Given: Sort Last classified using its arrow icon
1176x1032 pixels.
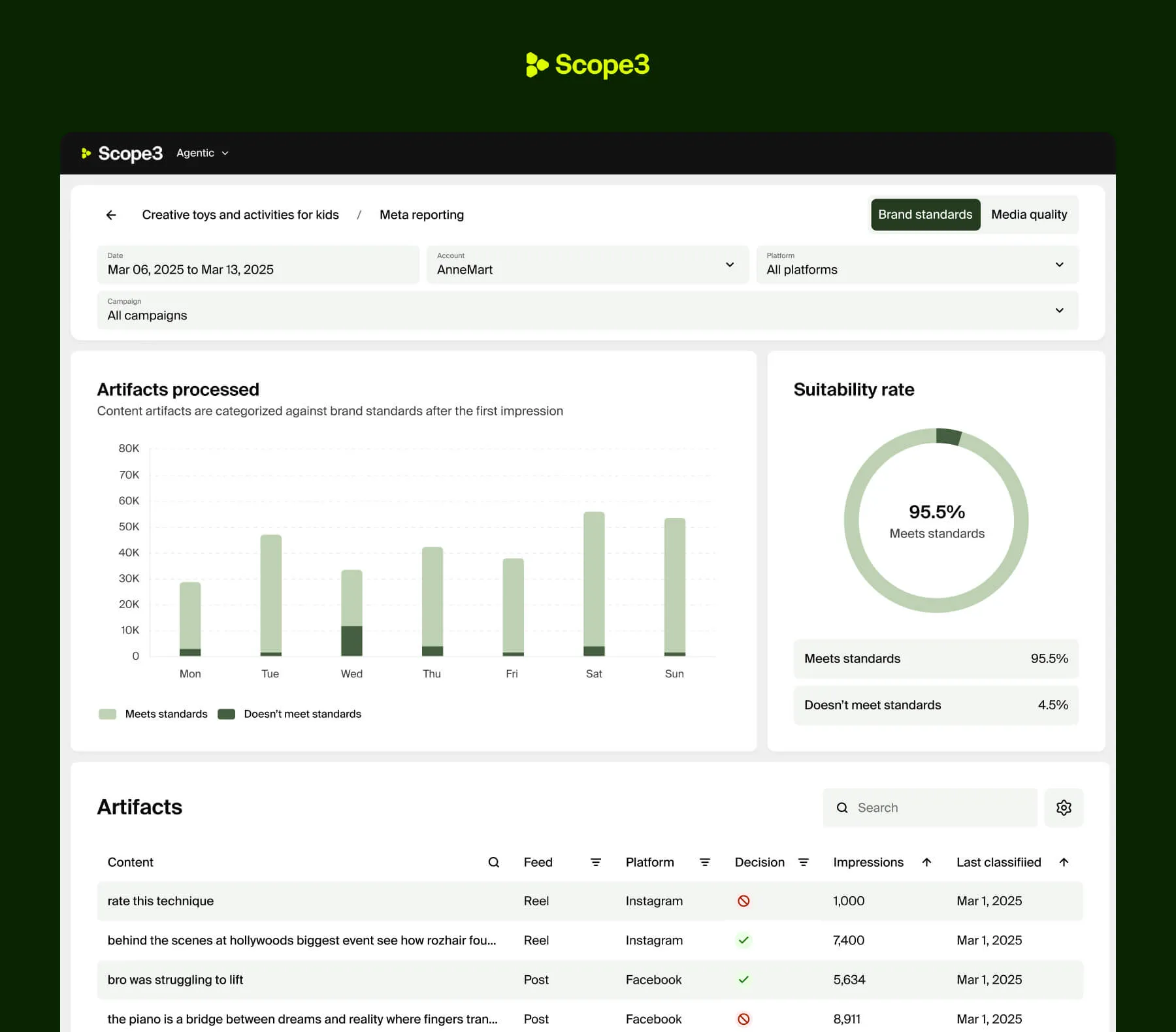Looking at the screenshot, I should point(1064,862).
